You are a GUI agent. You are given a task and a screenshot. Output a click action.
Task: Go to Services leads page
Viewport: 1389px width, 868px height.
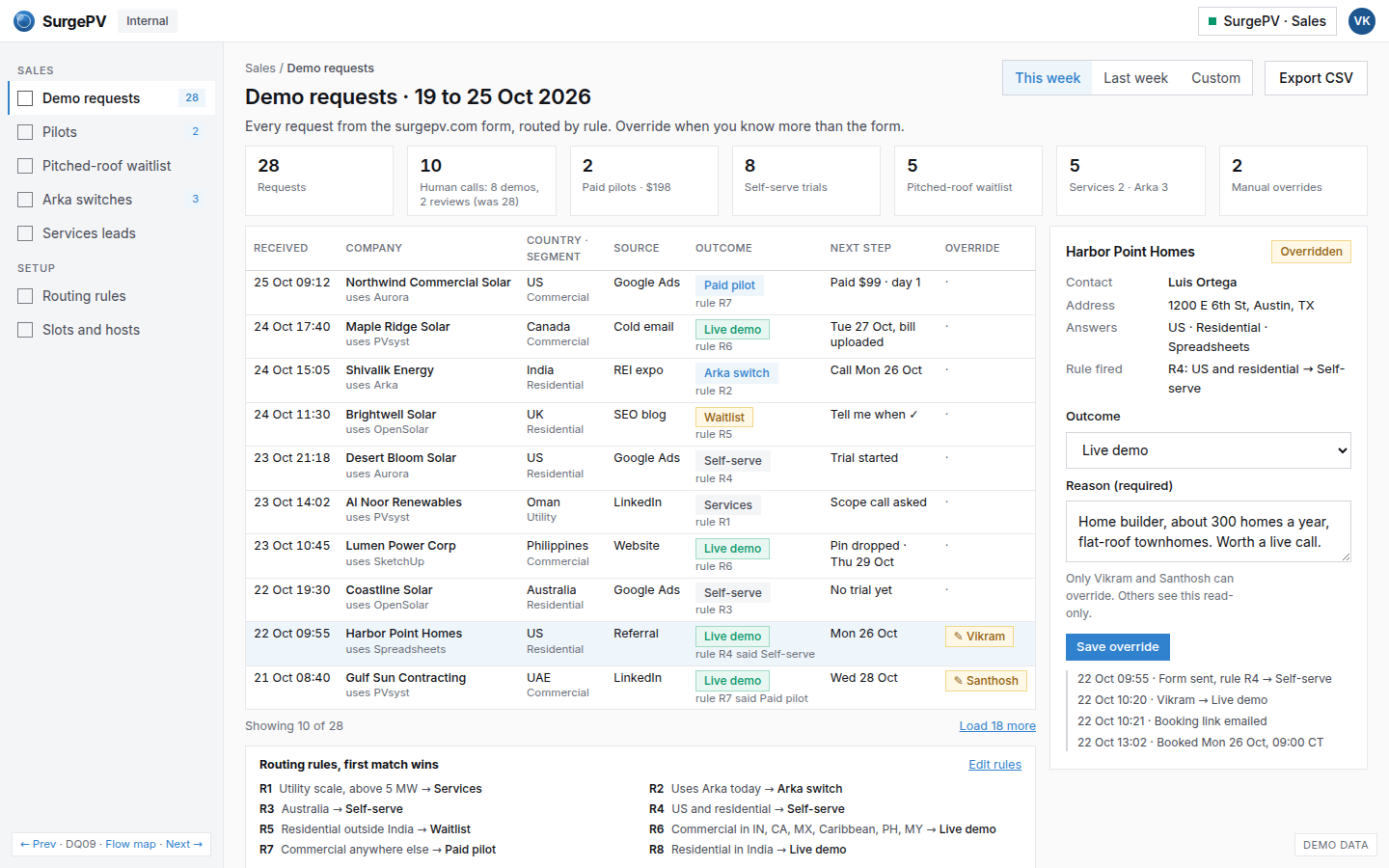[x=112, y=233]
